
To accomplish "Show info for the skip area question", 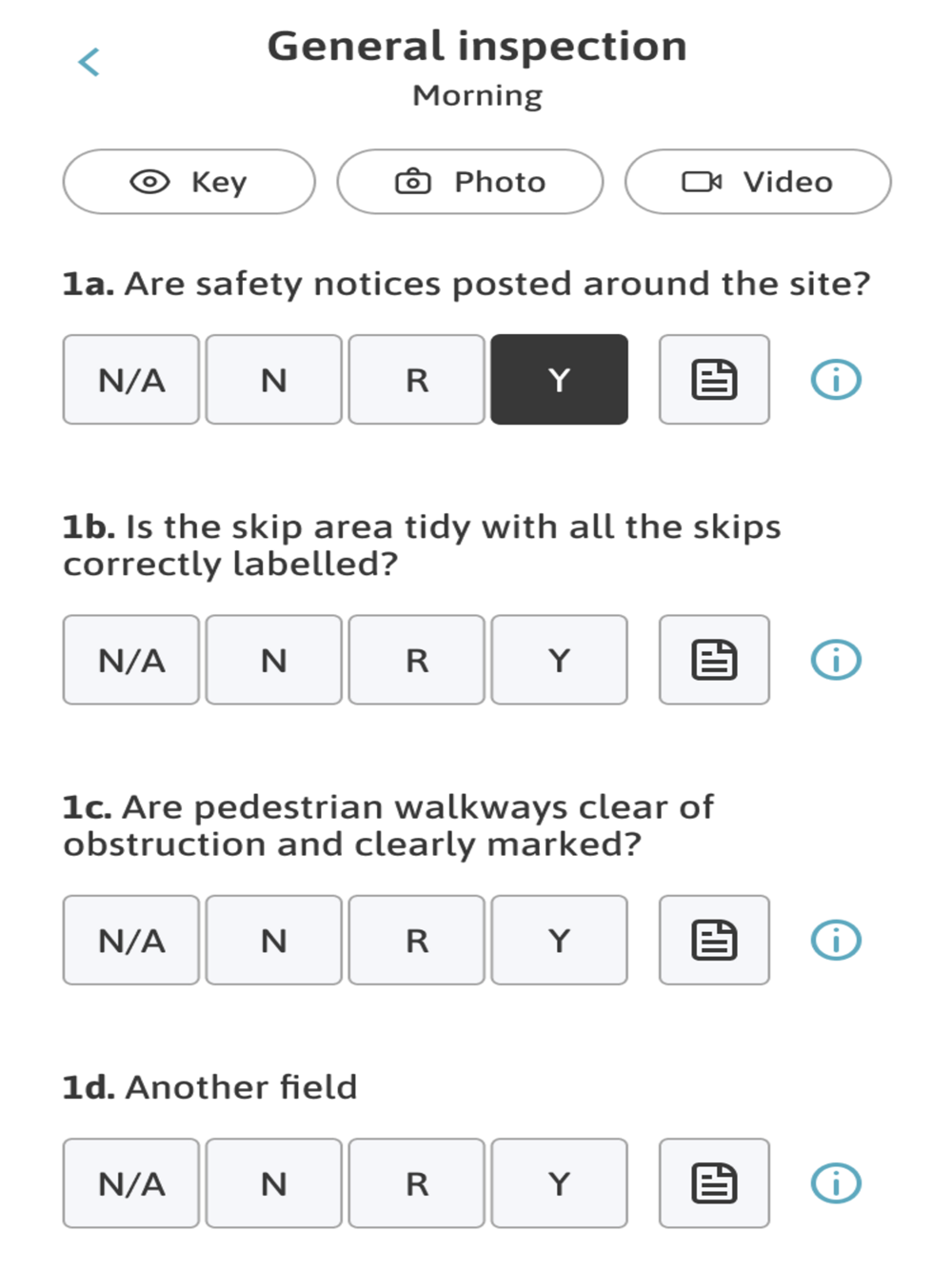I will point(836,660).
